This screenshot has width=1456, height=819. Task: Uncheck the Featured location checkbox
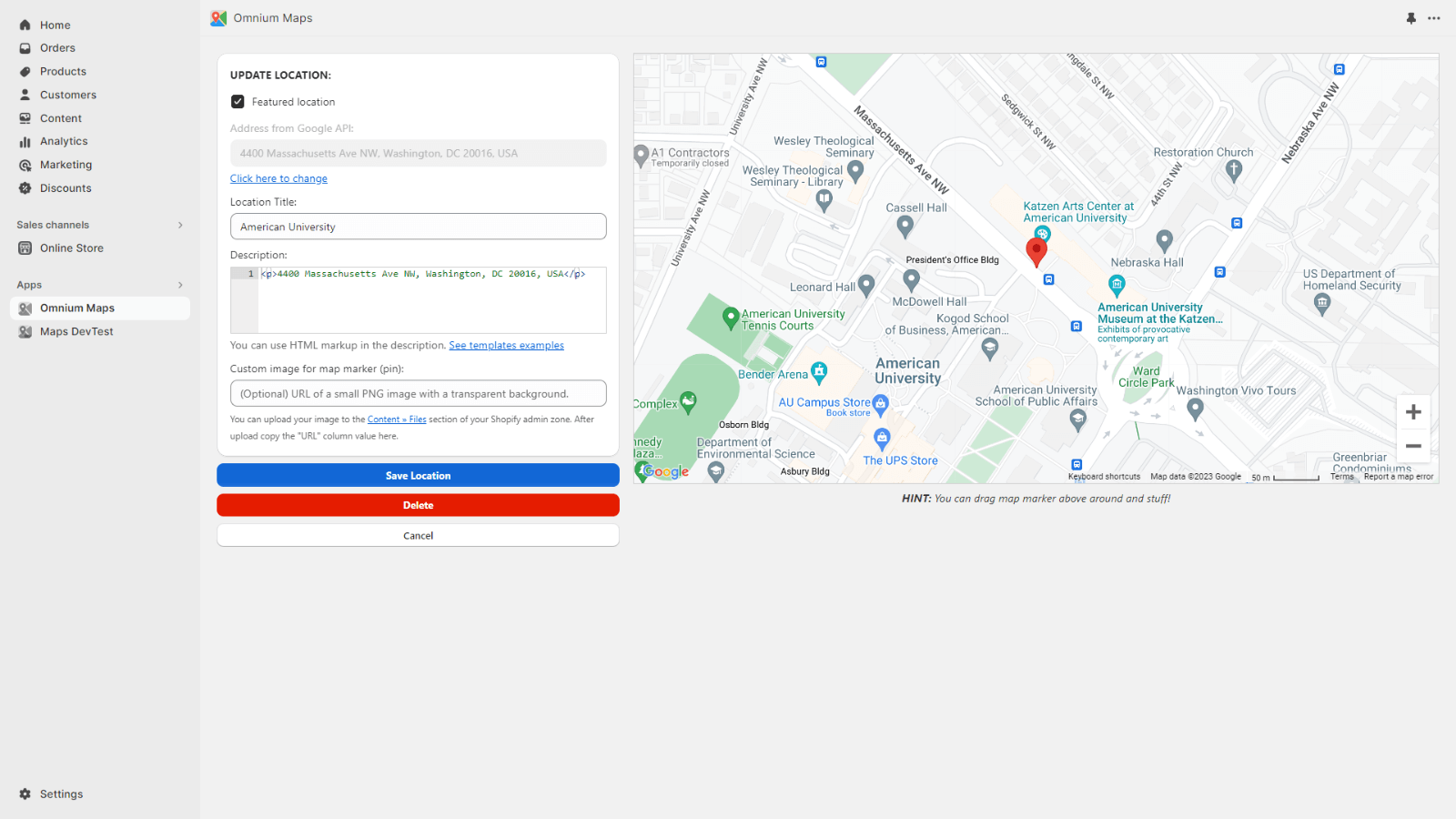coord(238,101)
